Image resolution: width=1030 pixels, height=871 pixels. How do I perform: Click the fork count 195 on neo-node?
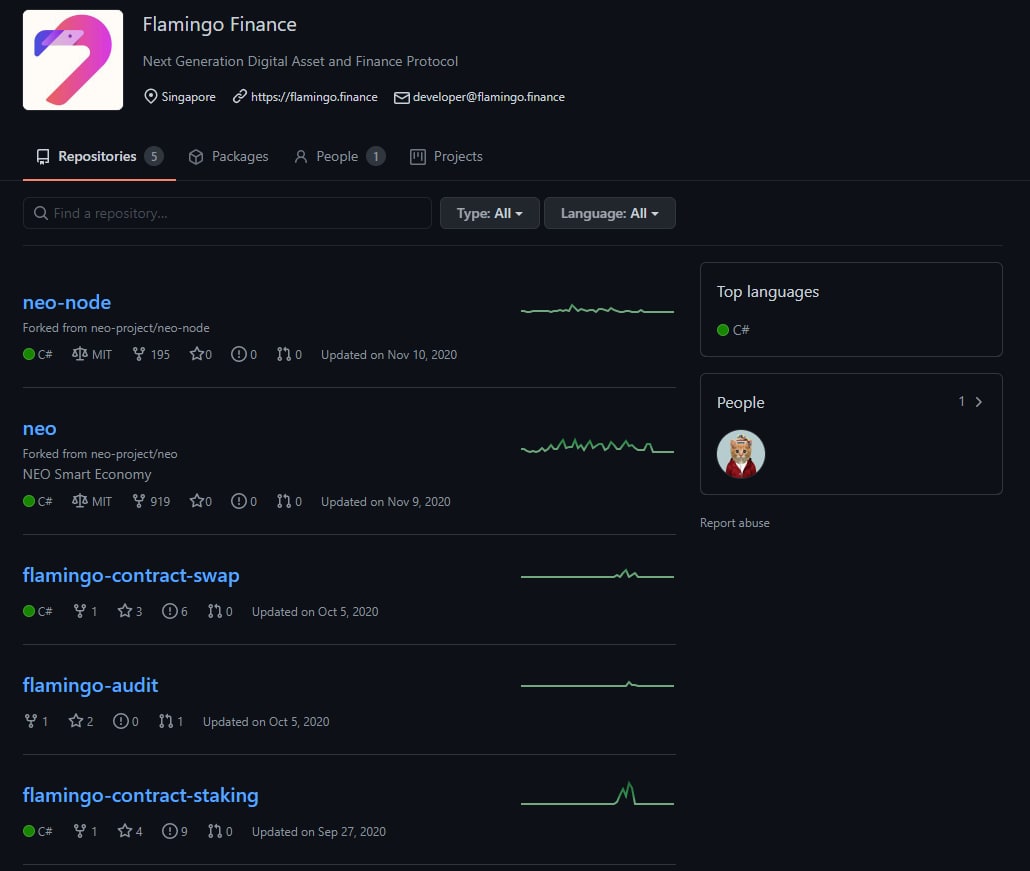tap(160, 355)
